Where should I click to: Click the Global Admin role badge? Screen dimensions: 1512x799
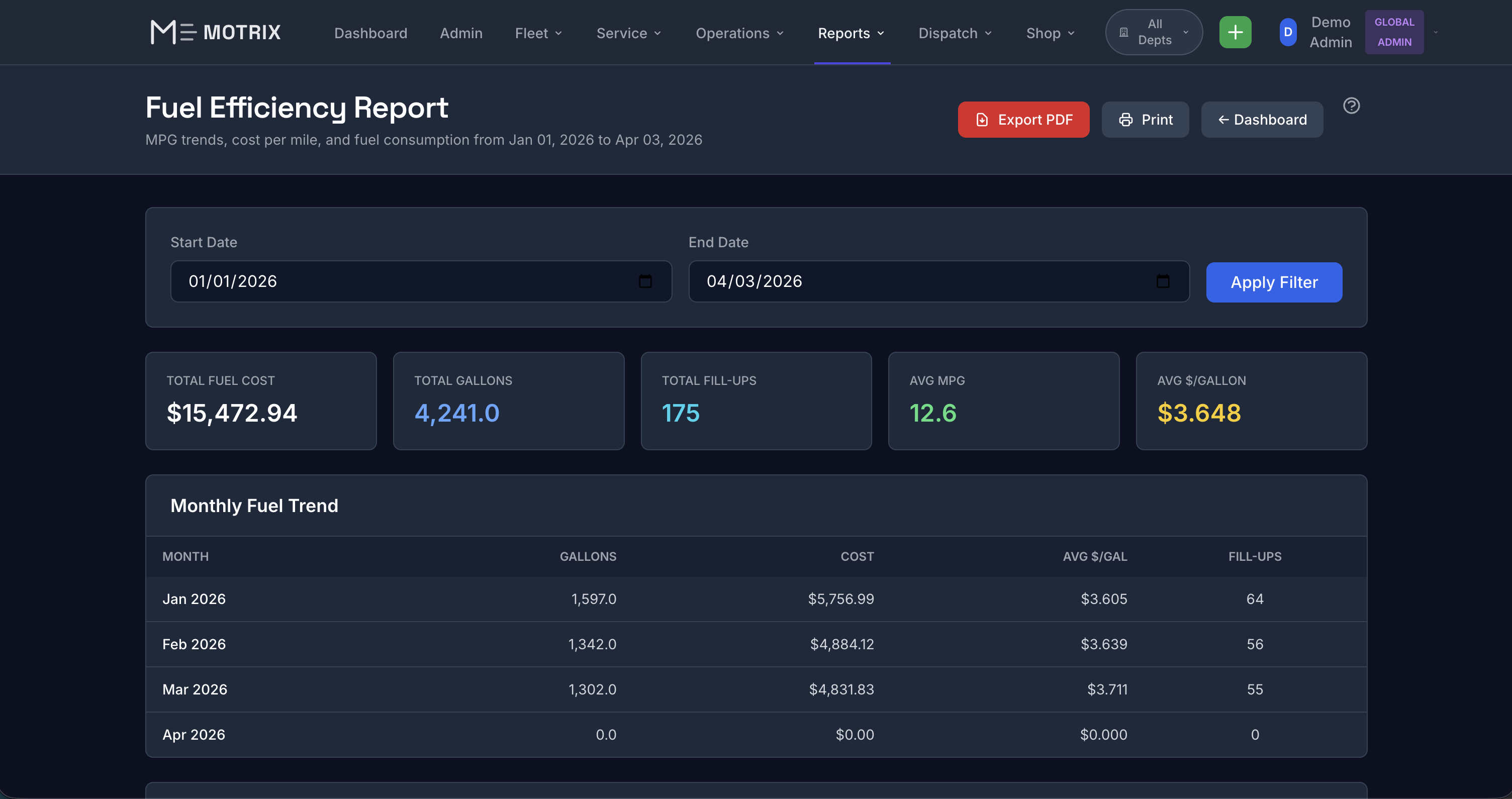[x=1394, y=32]
